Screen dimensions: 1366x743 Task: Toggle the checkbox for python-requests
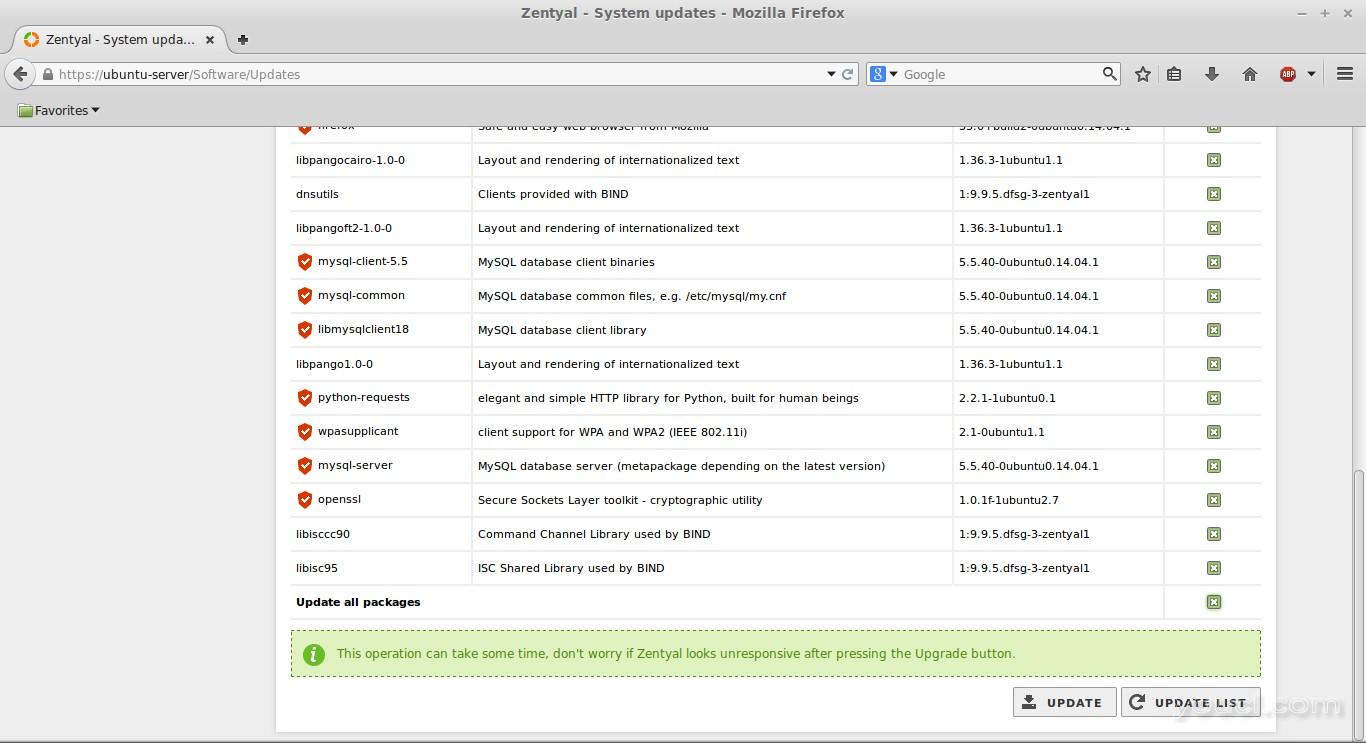(x=1213, y=398)
